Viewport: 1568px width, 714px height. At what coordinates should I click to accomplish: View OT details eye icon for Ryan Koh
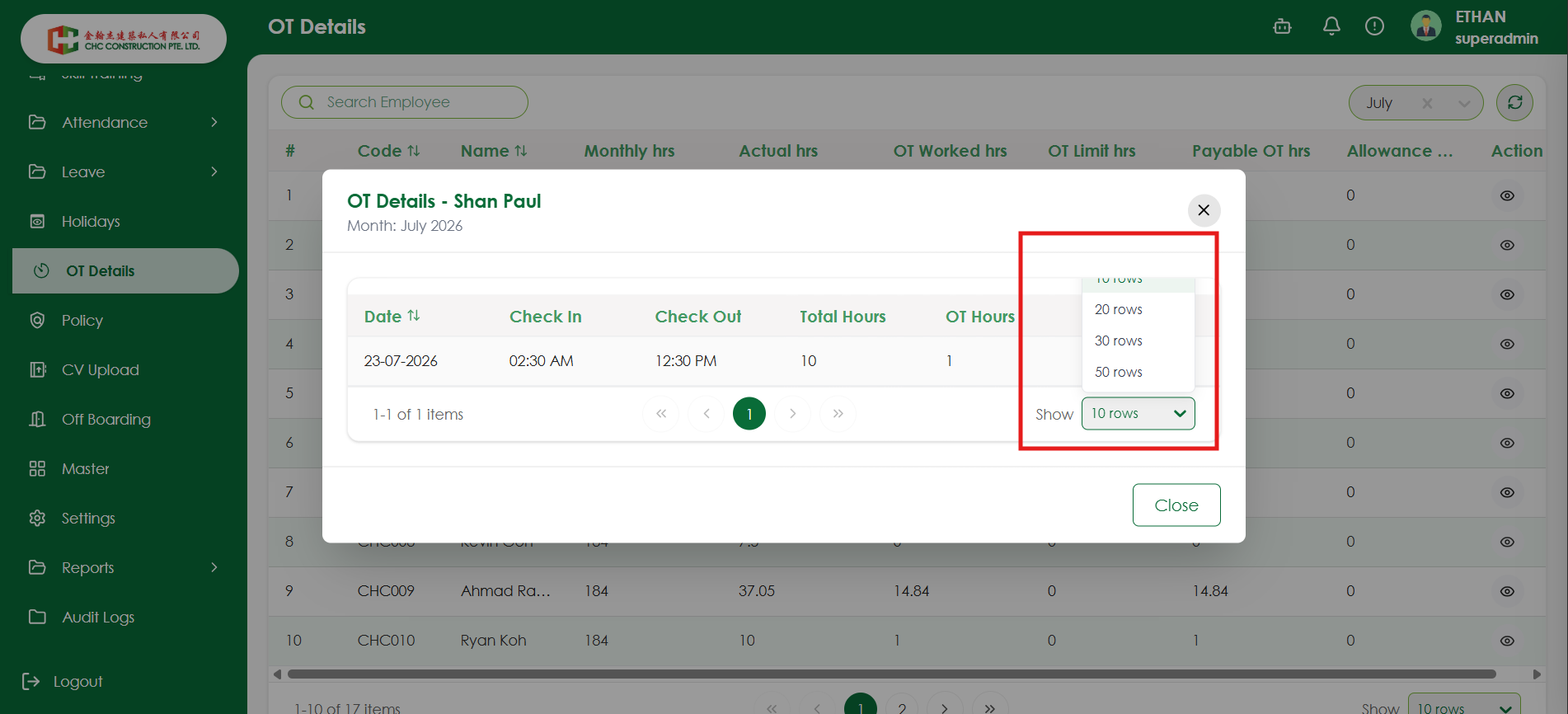[x=1507, y=641]
